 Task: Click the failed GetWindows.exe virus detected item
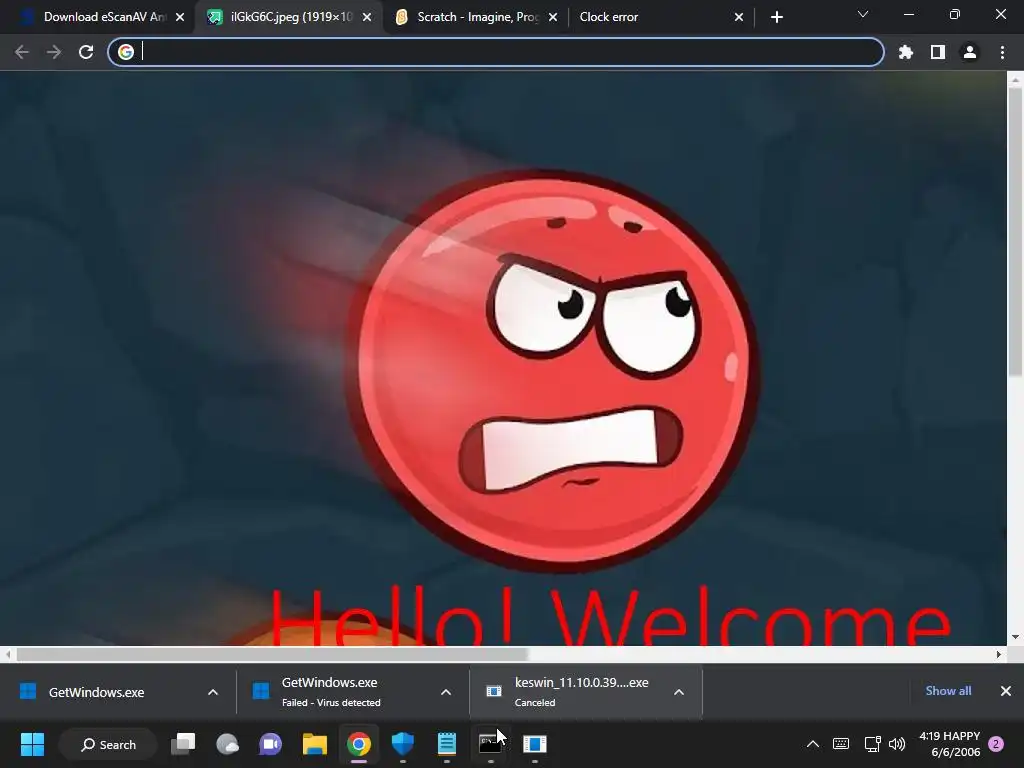[x=331, y=692]
